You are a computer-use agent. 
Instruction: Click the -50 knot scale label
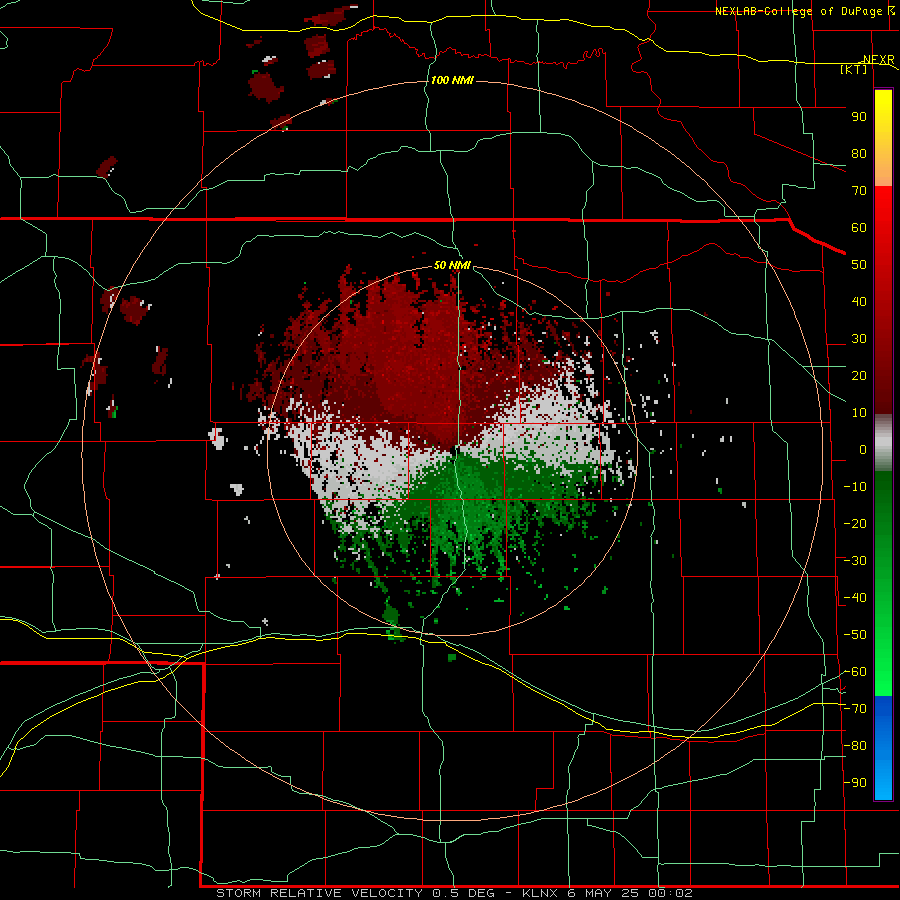click(x=855, y=635)
